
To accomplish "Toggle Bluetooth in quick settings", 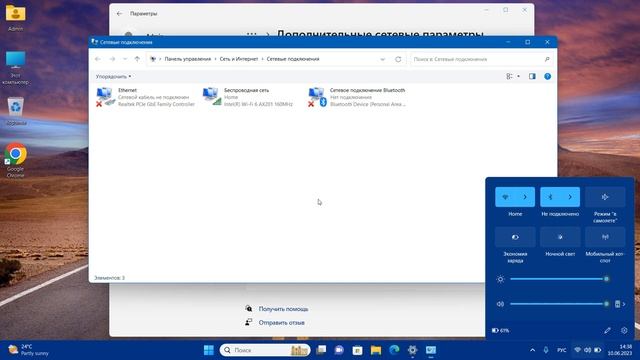I will pyautogui.click(x=550, y=197).
